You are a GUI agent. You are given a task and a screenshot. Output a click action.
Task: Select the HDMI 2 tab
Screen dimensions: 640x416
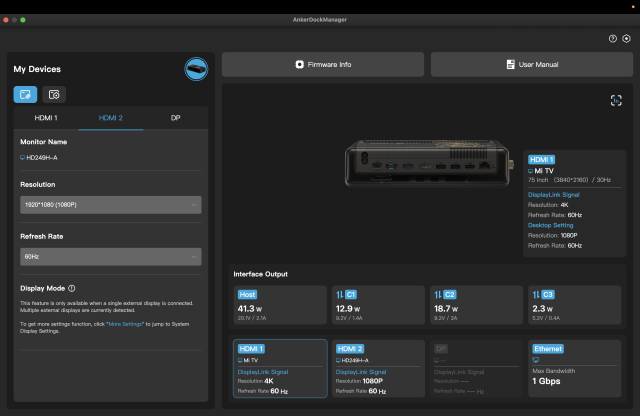pos(110,118)
